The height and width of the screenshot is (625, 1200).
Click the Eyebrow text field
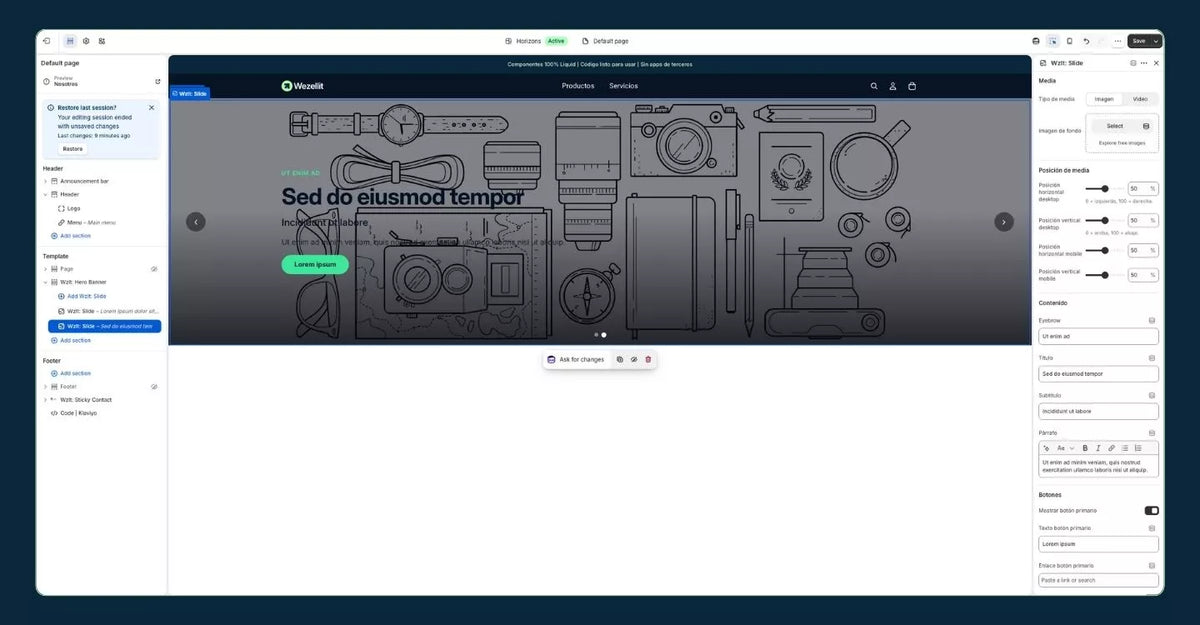pyautogui.click(x=1098, y=336)
